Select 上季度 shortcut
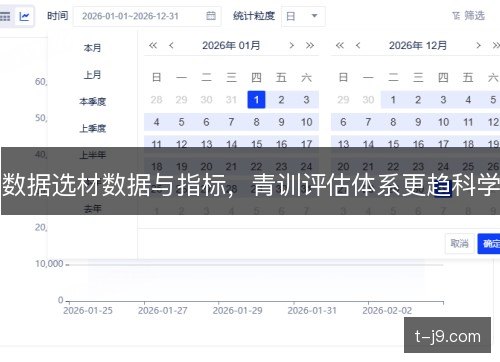This screenshot has height=362, width=500. pyautogui.click(x=92, y=128)
